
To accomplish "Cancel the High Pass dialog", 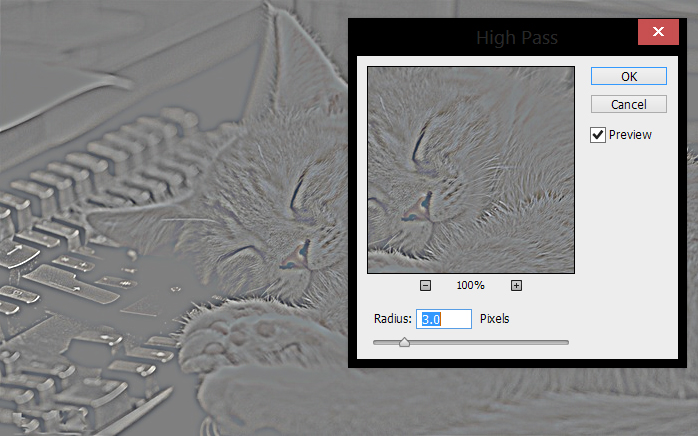I will [629, 104].
